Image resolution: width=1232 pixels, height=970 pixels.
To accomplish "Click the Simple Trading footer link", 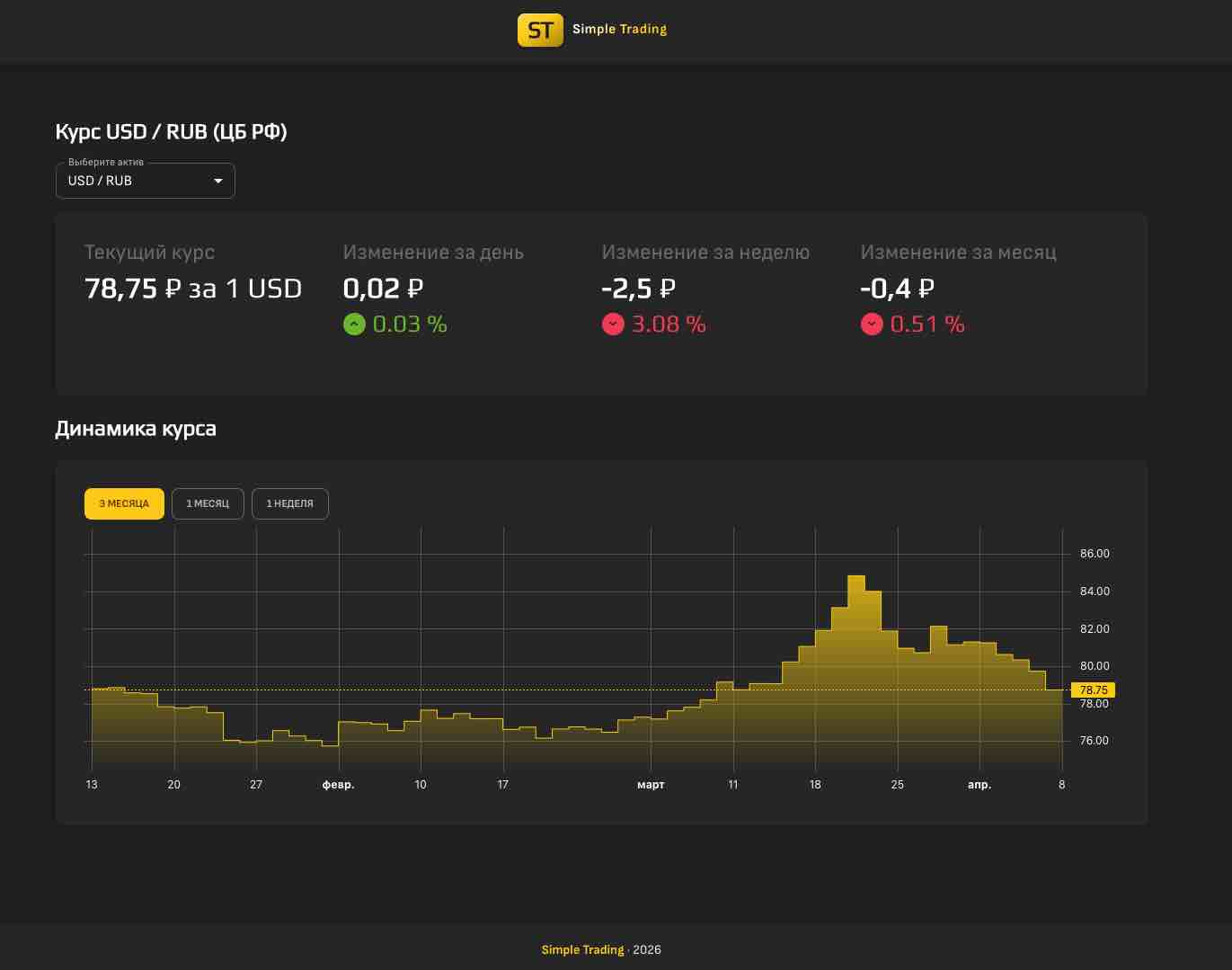I will point(582,949).
